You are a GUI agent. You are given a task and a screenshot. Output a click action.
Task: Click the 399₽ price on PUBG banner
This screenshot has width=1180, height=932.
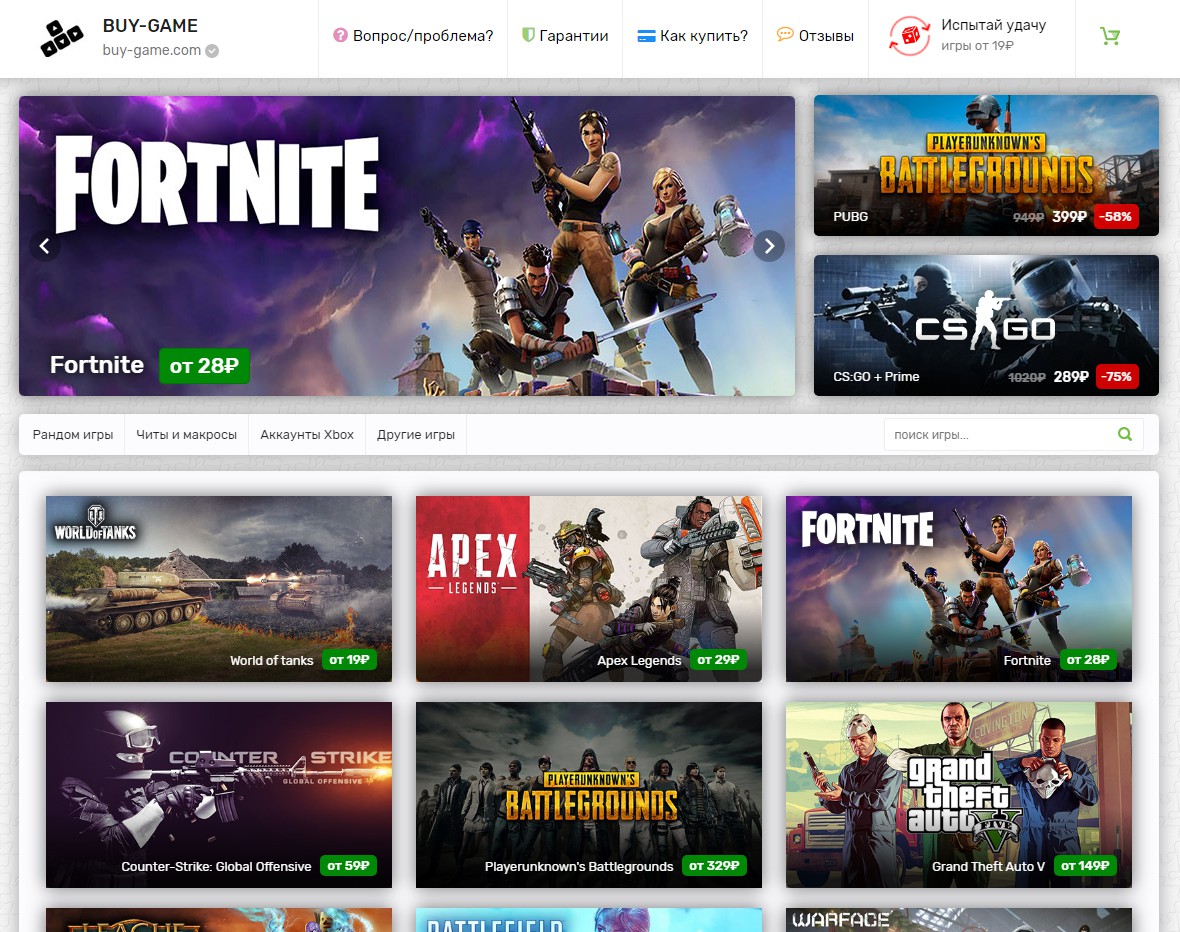1069,217
